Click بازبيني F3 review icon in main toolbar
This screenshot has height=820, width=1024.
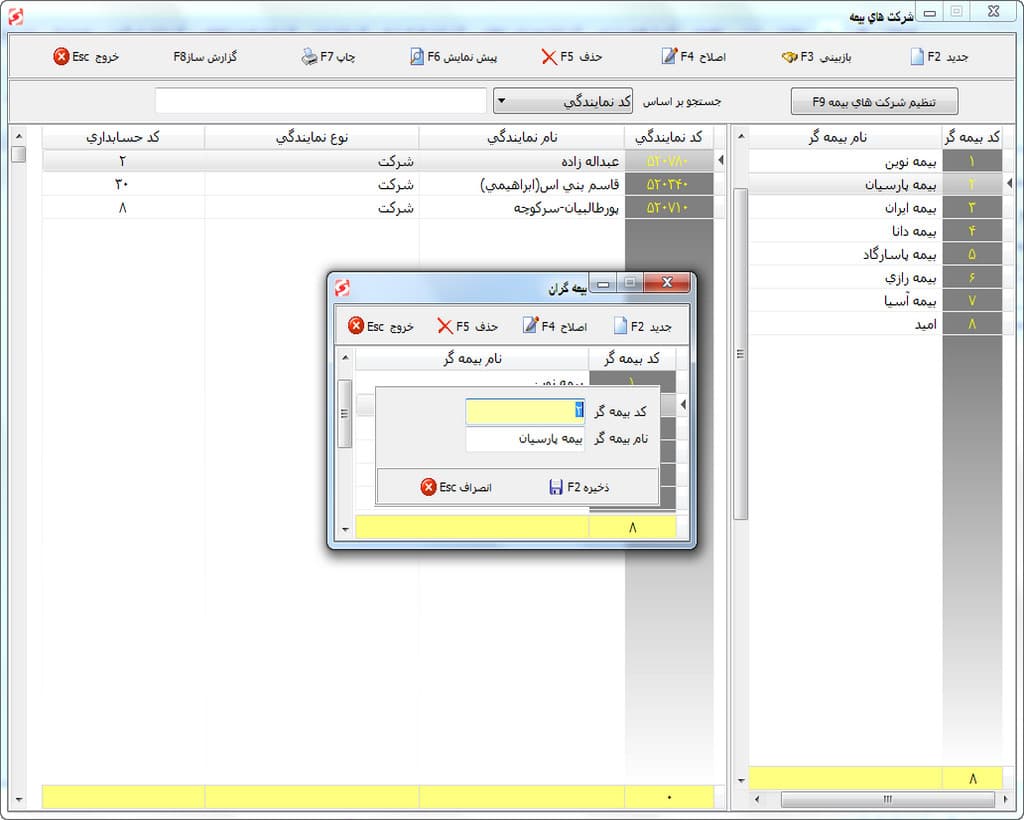pos(789,57)
